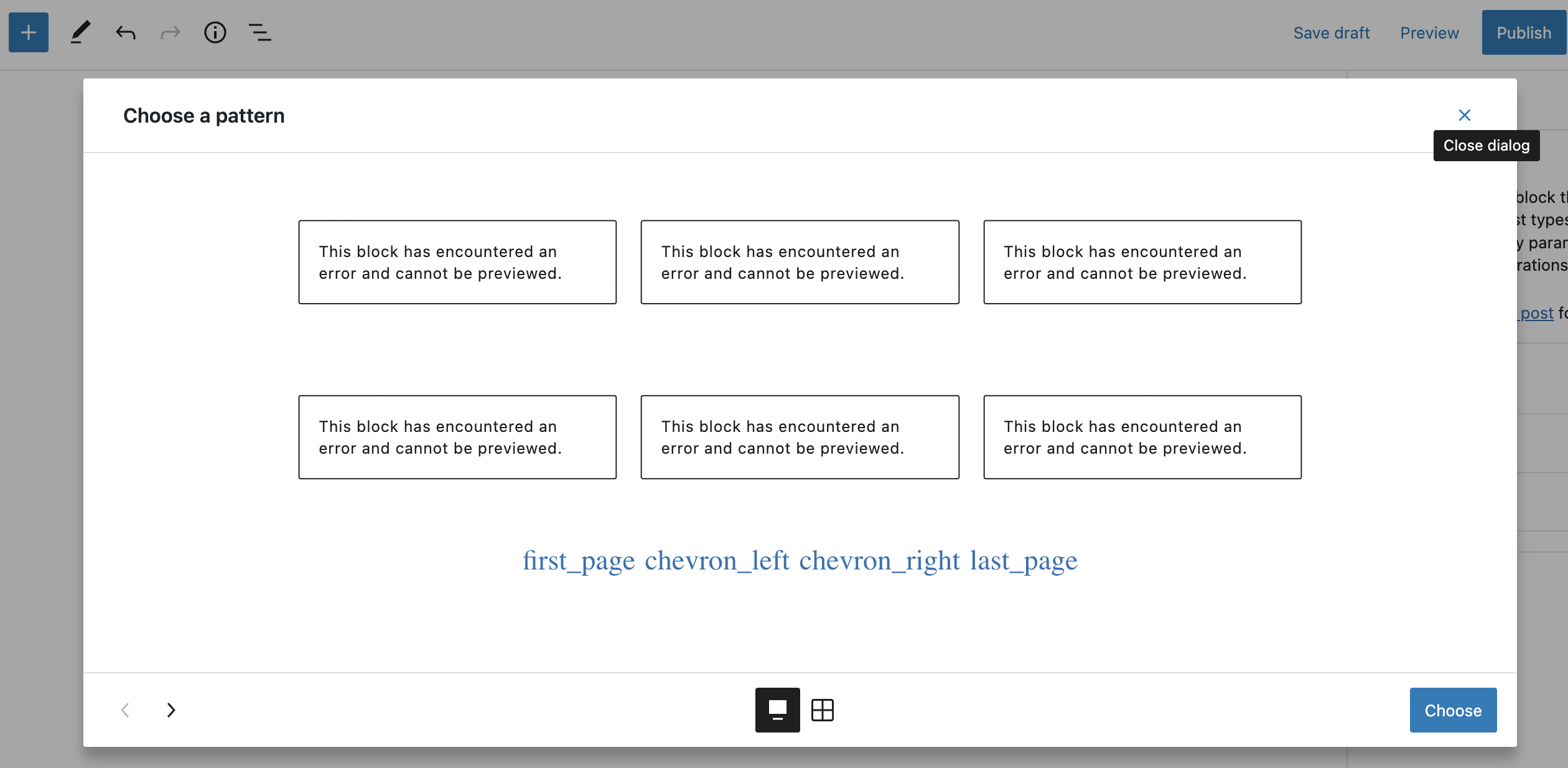The width and height of the screenshot is (1568, 768).
Task: Redo the last change
Action: [x=170, y=32]
